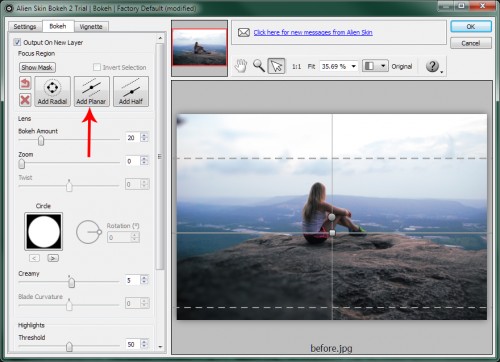Select previous aperture shape arrow
Screen dimensions: 500x362
[34, 258]
